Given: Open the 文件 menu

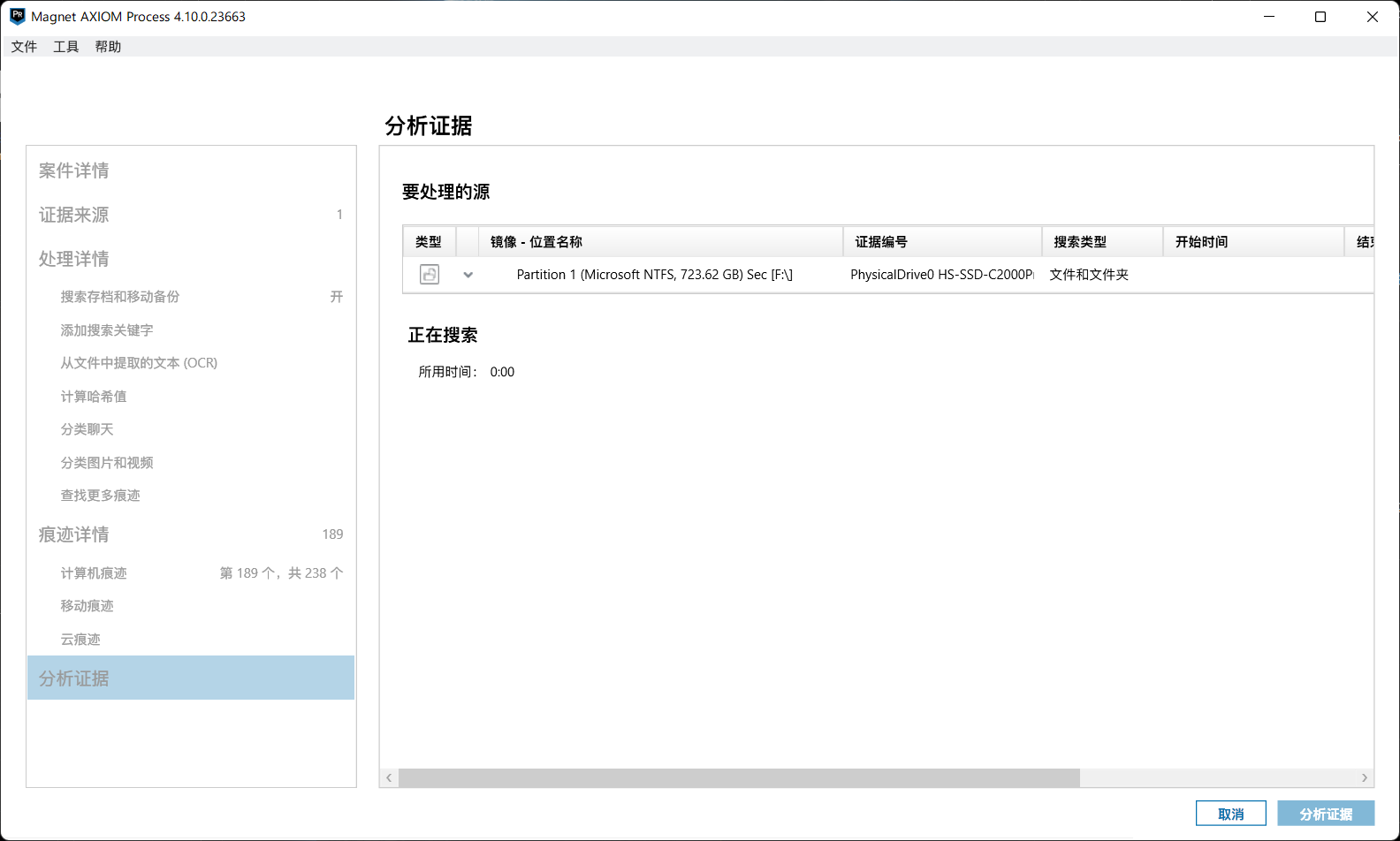Looking at the screenshot, I should (x=24, y=47).
